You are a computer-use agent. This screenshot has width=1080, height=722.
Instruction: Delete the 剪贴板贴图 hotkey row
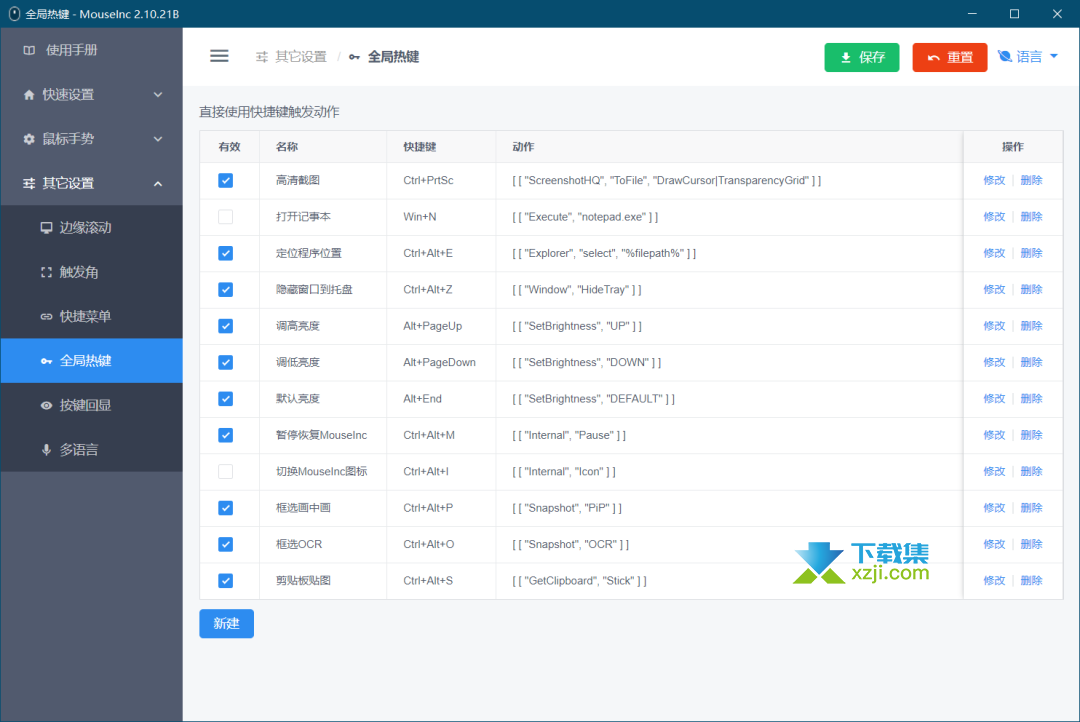1031,581
